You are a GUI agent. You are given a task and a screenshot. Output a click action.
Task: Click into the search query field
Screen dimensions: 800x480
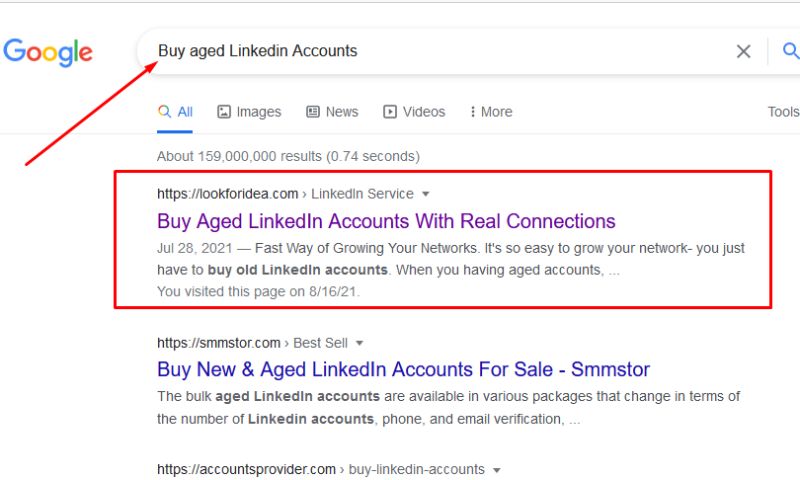(x=440, y=51)
